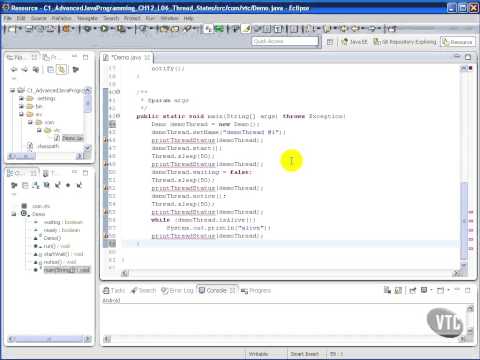Open the New file dropdown arrow
Image resolution: width=480 pixels, height=360 pixels.
pyautogui.click(x=19, y=29)
